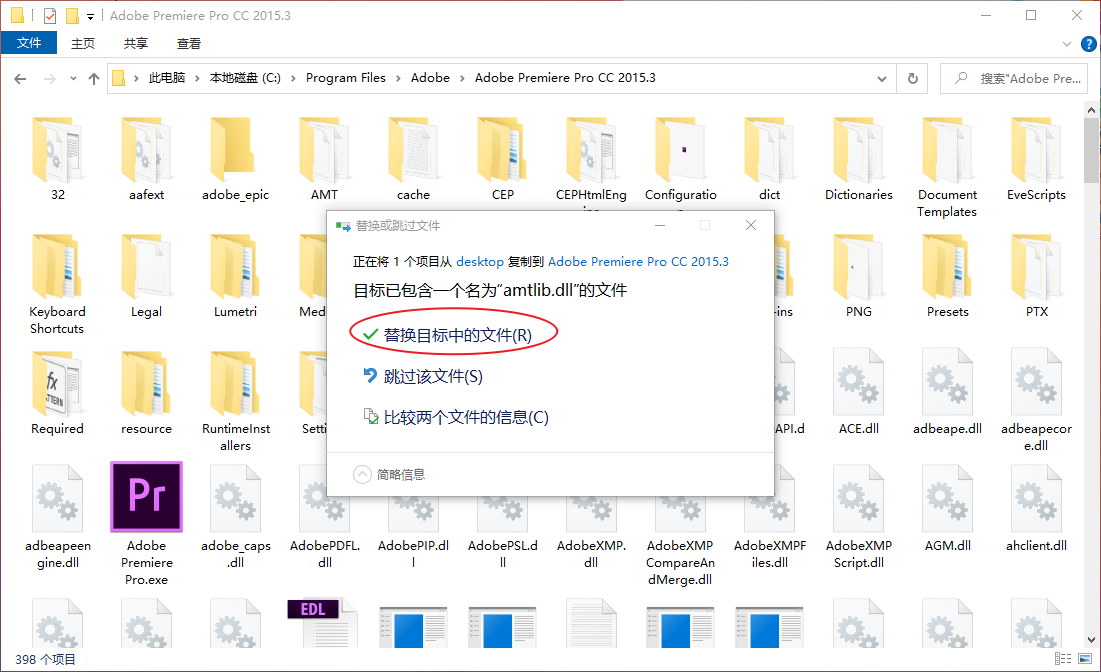Open the 32 folder
This screenshot has width=1101, height=672.
pyautogui.click(x=57, y=150)
